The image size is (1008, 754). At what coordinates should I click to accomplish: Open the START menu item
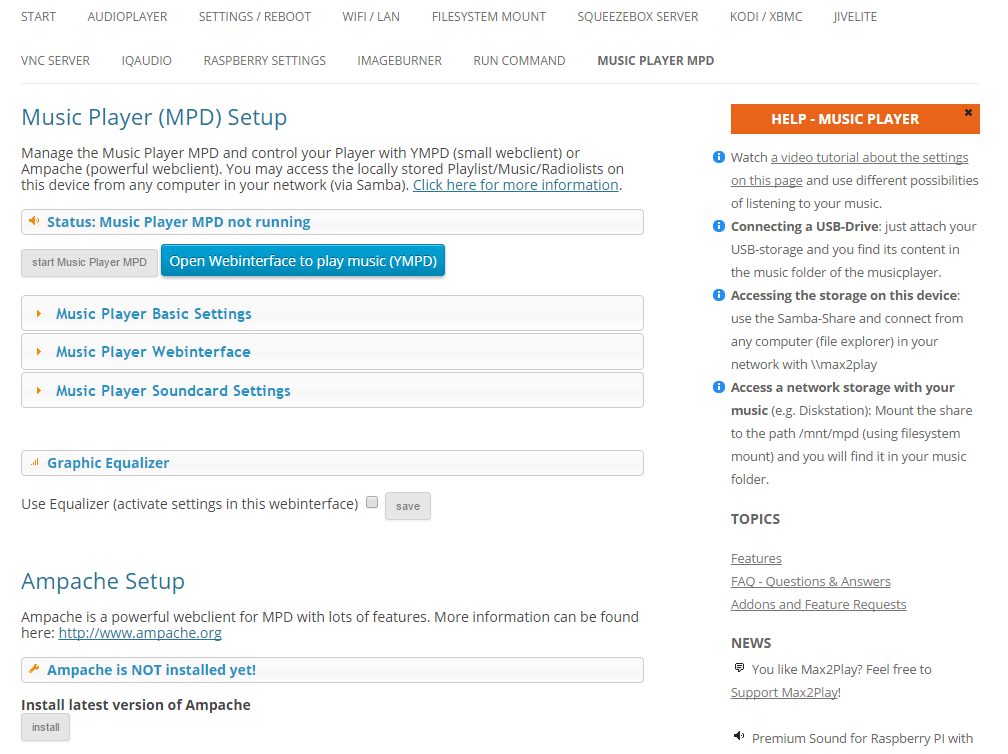click(39, 17)
